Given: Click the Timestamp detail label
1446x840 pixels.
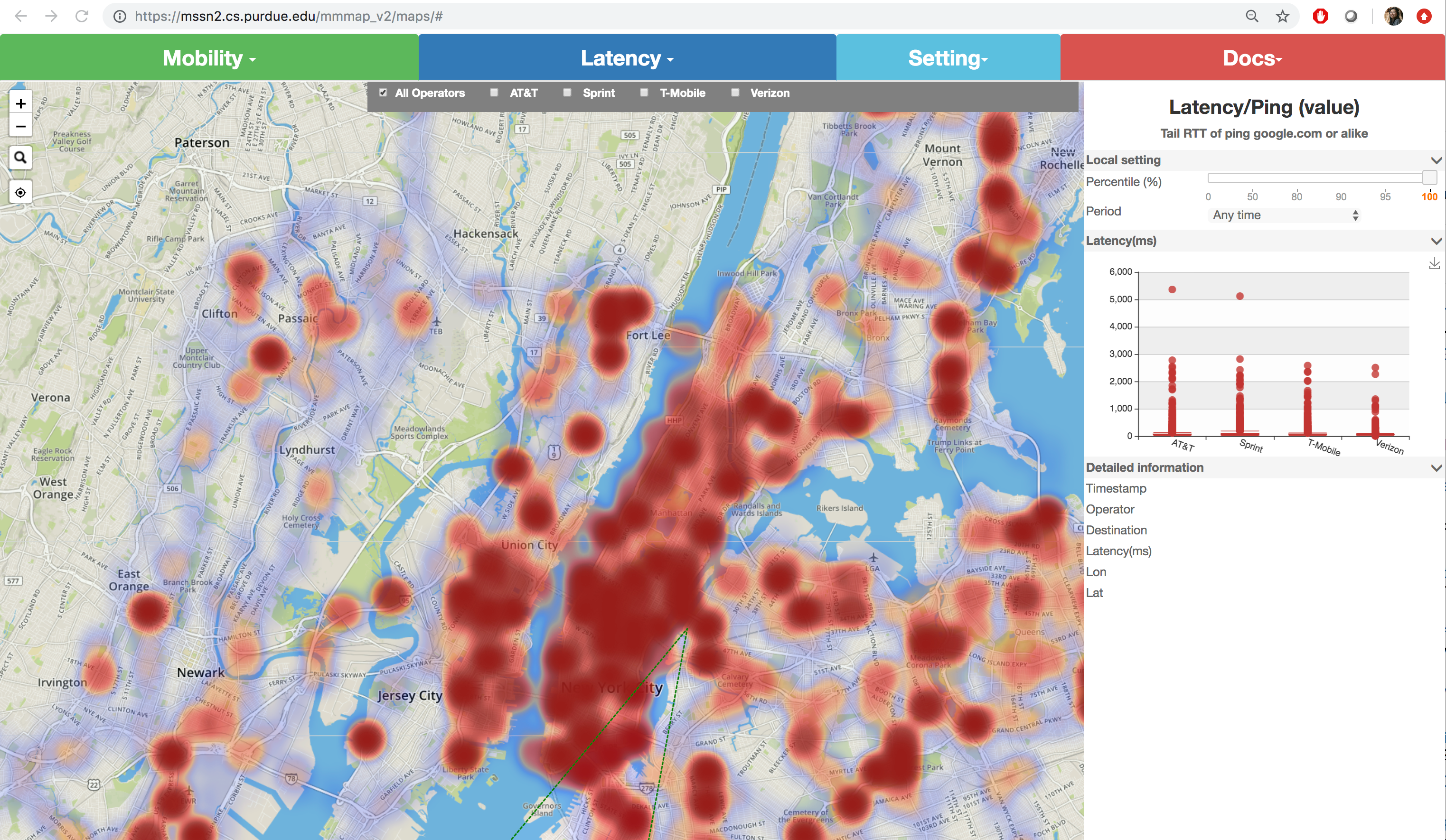Looking at the screenshot, I should coord(1116,488).
